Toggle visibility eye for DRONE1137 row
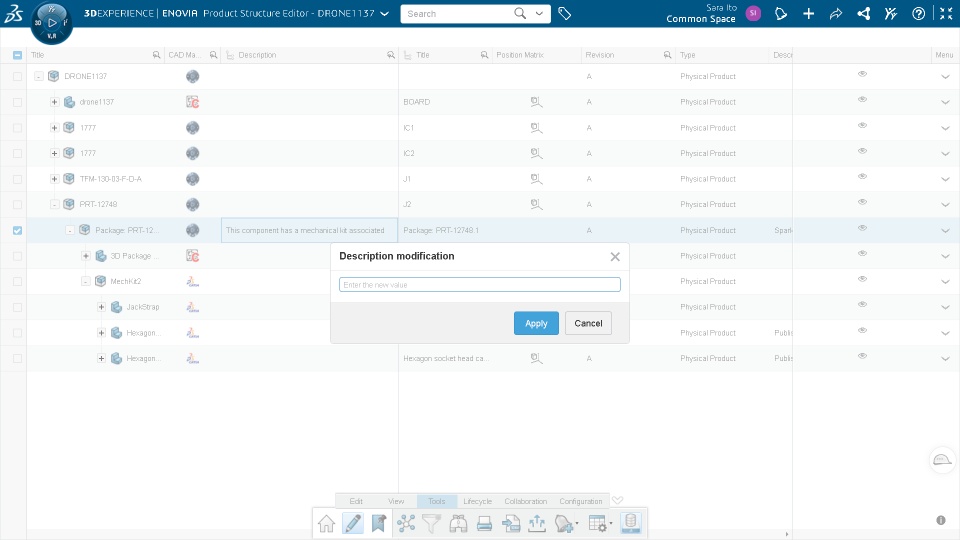 coord(862,74)
